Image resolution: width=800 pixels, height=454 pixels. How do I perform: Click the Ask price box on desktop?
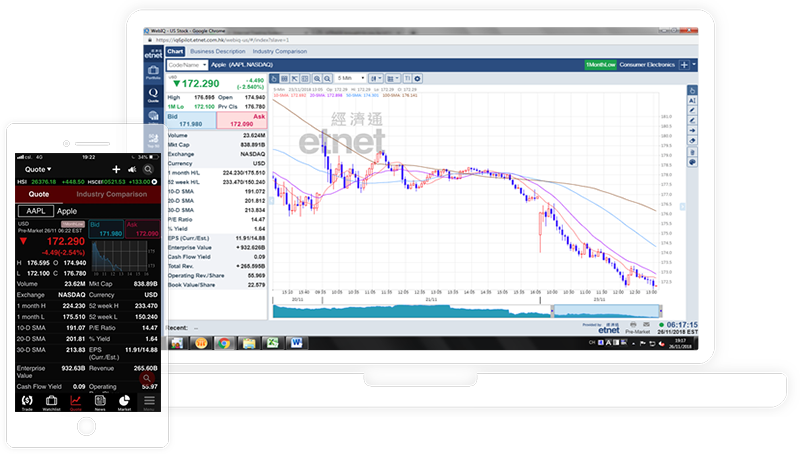tap(242, 120)
